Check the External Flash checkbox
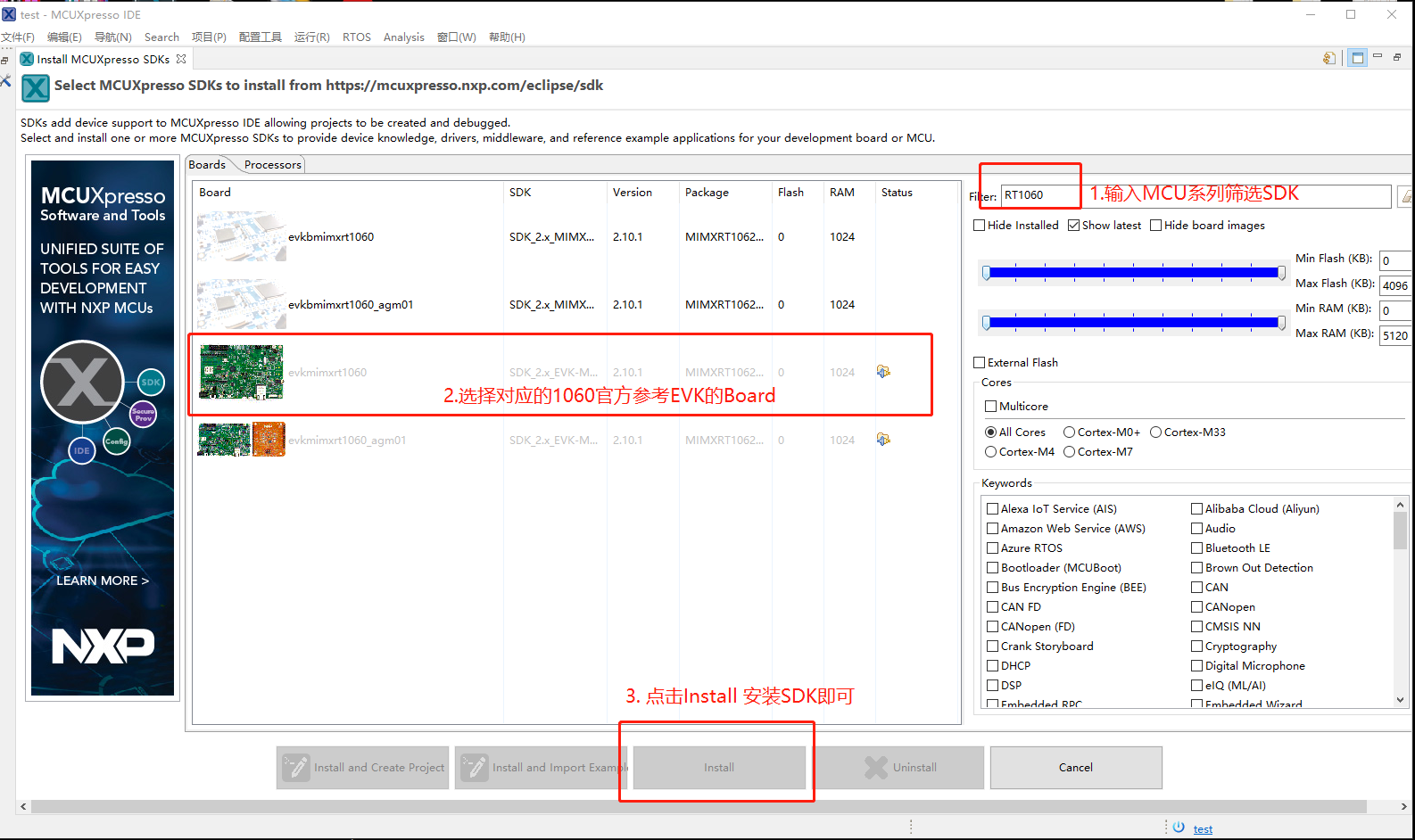1415x840 pixels. (x=980, y=363)
